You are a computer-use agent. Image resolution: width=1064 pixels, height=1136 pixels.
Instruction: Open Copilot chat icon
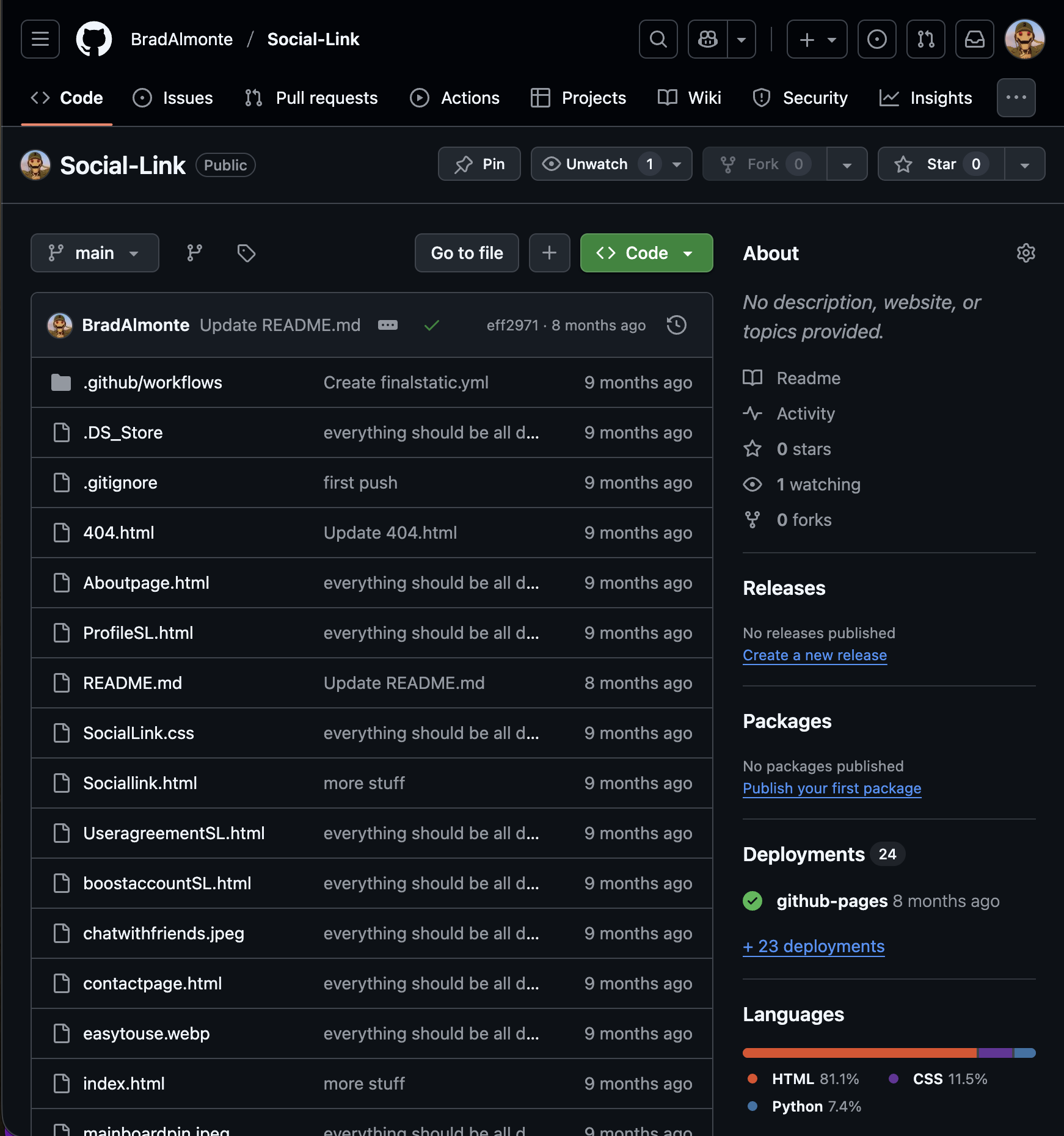[x=708, y=39]
